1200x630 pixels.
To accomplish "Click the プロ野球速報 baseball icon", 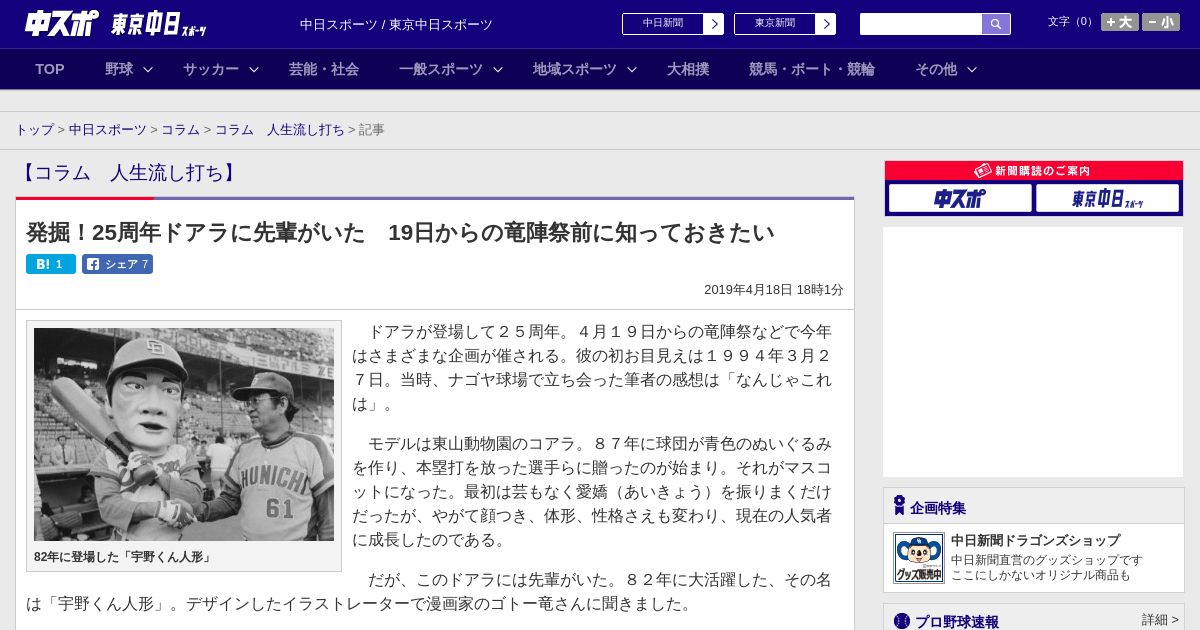I will [x=902, y=621].
